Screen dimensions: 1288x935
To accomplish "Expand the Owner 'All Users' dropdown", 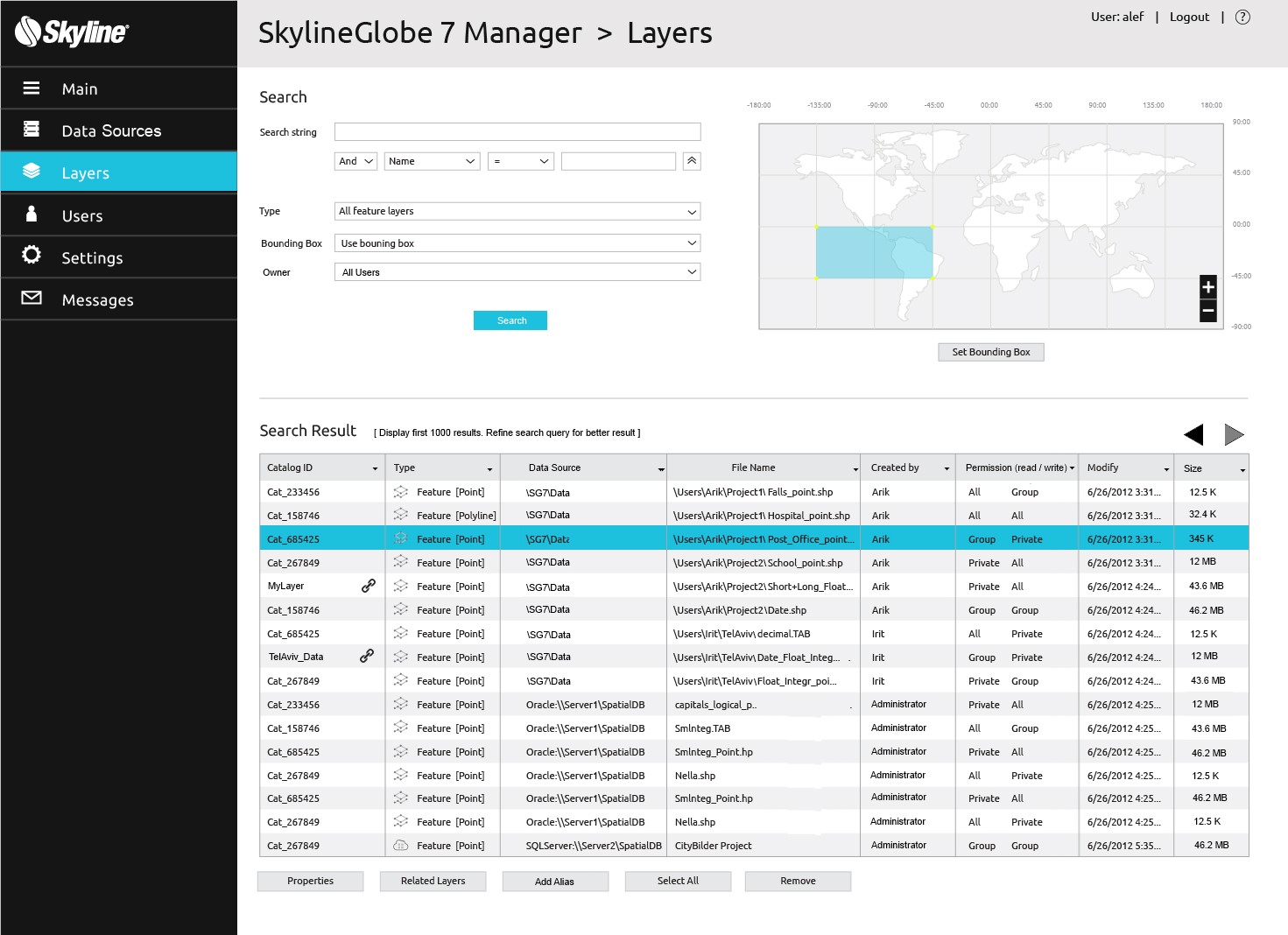I will click(x=517, y=272).
